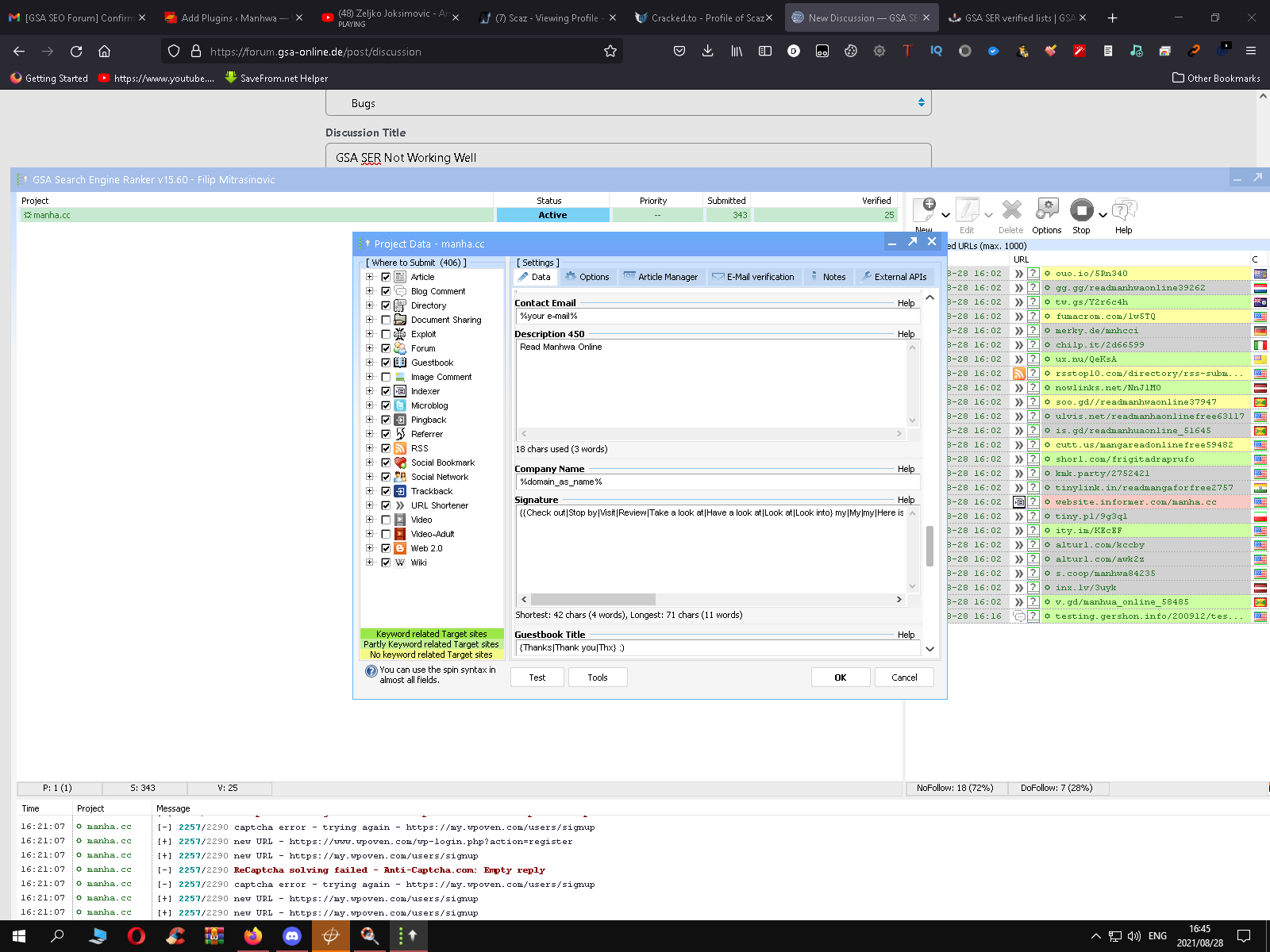This screenshot has height=952, width=1270.
Task: Open the Stop button dropdown arrow
Action: pos(1103,215)
